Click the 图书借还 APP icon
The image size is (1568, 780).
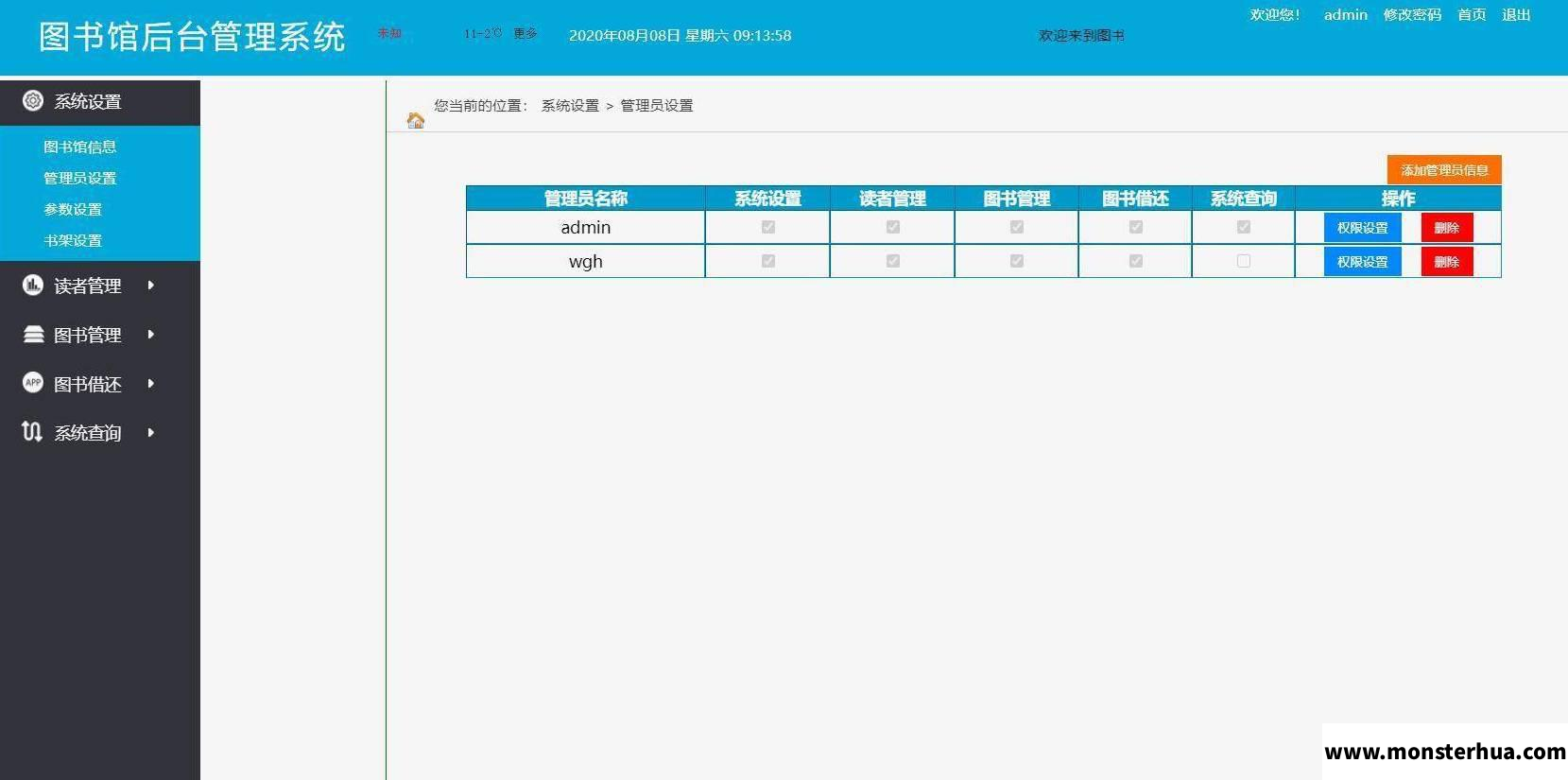pos(33,383)
